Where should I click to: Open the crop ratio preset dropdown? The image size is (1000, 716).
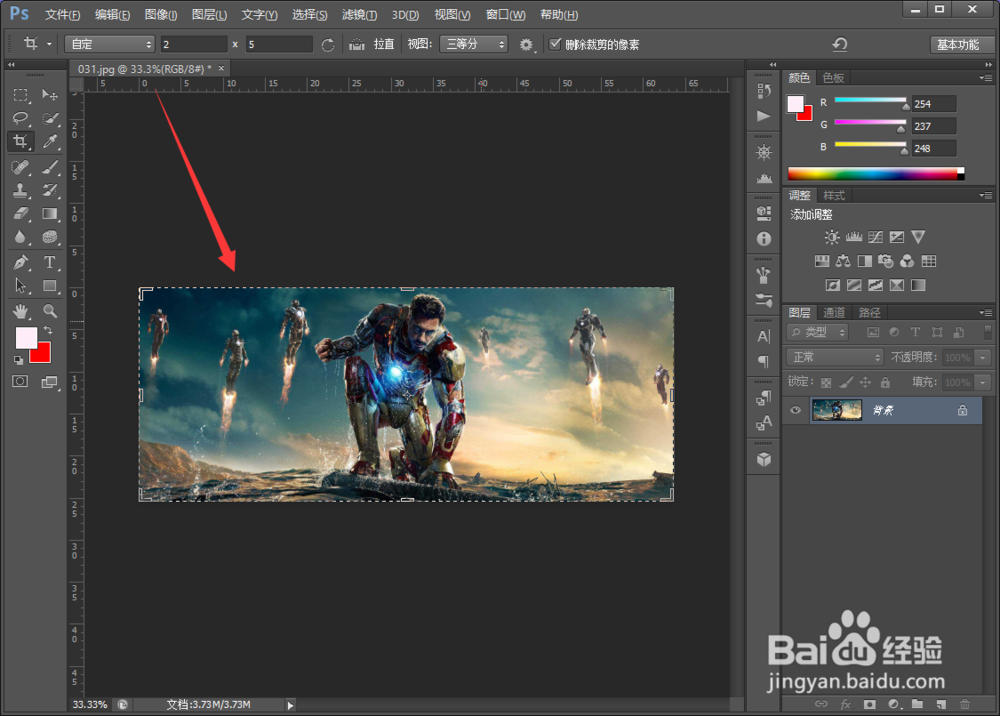tap(110, 44)
